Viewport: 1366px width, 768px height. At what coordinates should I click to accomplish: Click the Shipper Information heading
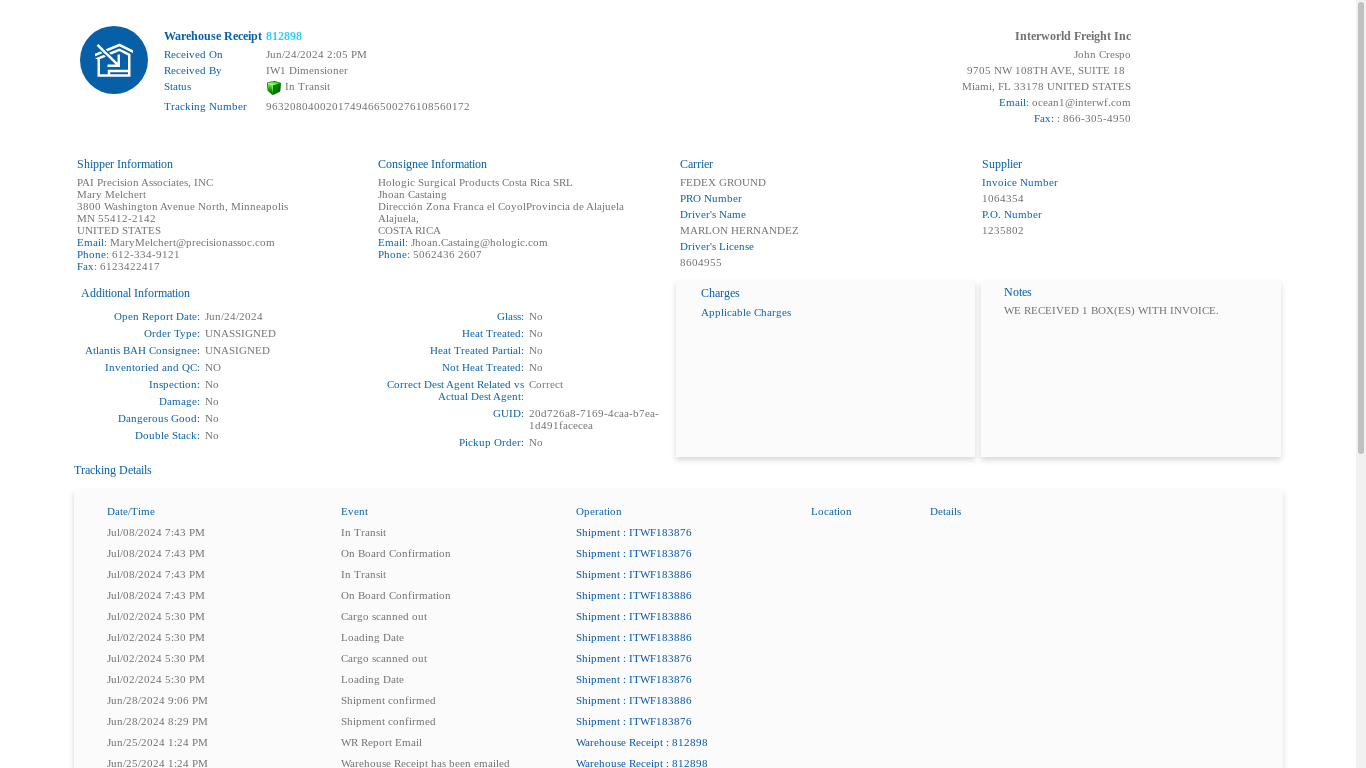(x=125, y=164)
